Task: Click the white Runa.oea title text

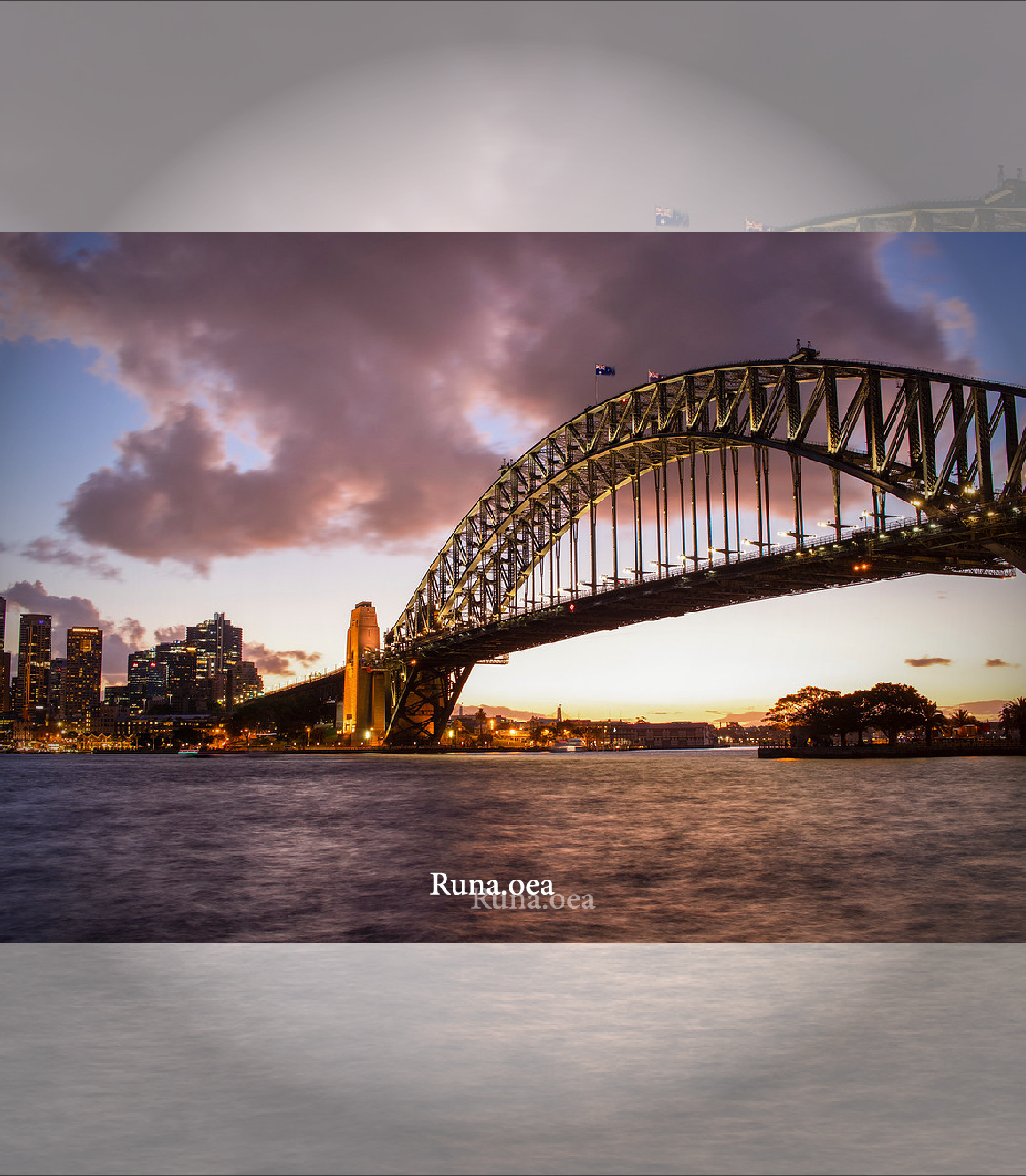Action: [x=491, y=883]
